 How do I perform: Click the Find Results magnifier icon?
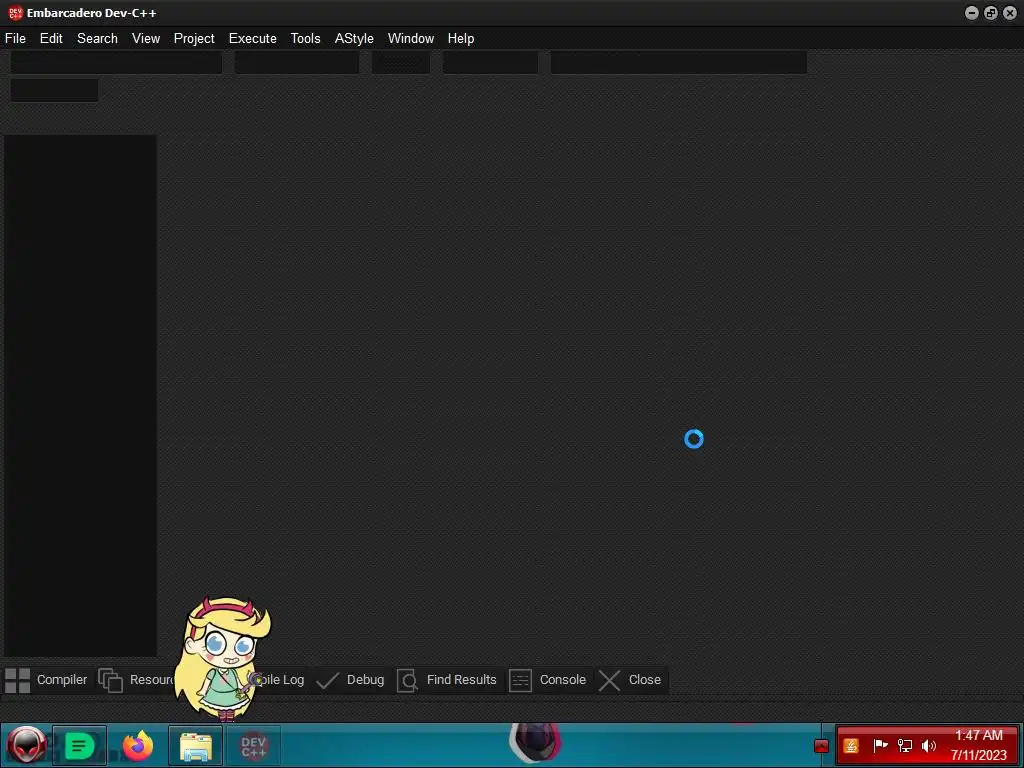pos(407,680)
